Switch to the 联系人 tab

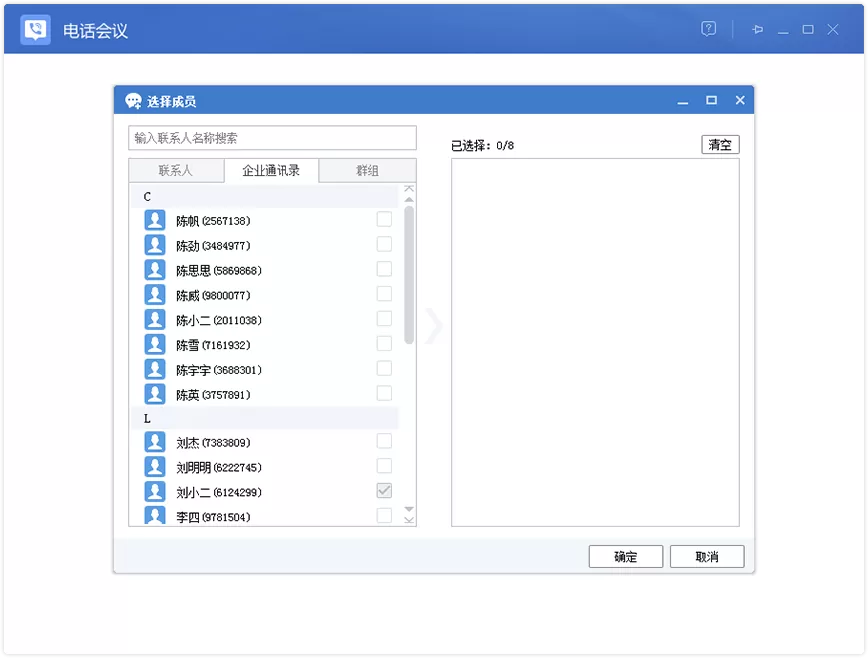point(176,170)
